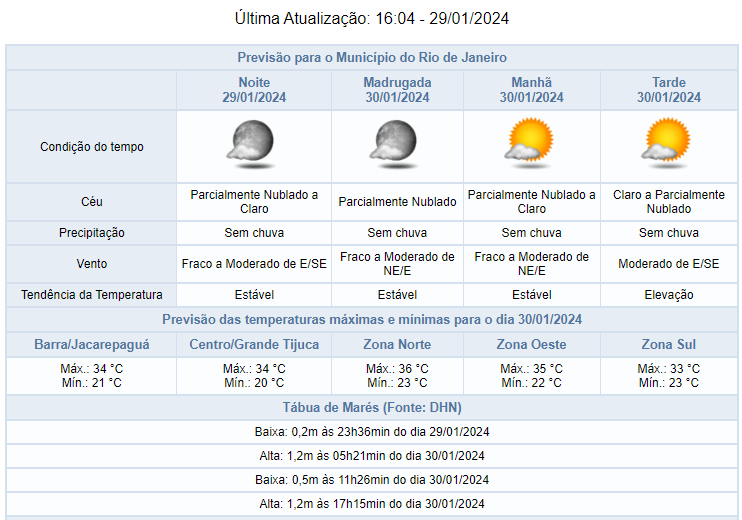
Task: Click the Zona Sul region header
Action: point(669,344)
